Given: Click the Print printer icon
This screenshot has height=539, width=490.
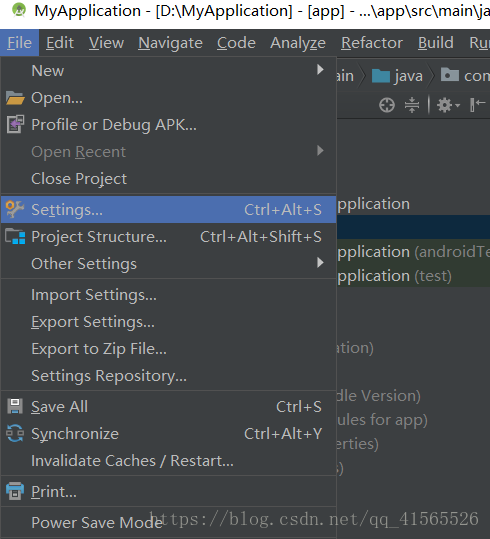Looking at the screenshot, I should pyautogui.click(x=15, y=491).
